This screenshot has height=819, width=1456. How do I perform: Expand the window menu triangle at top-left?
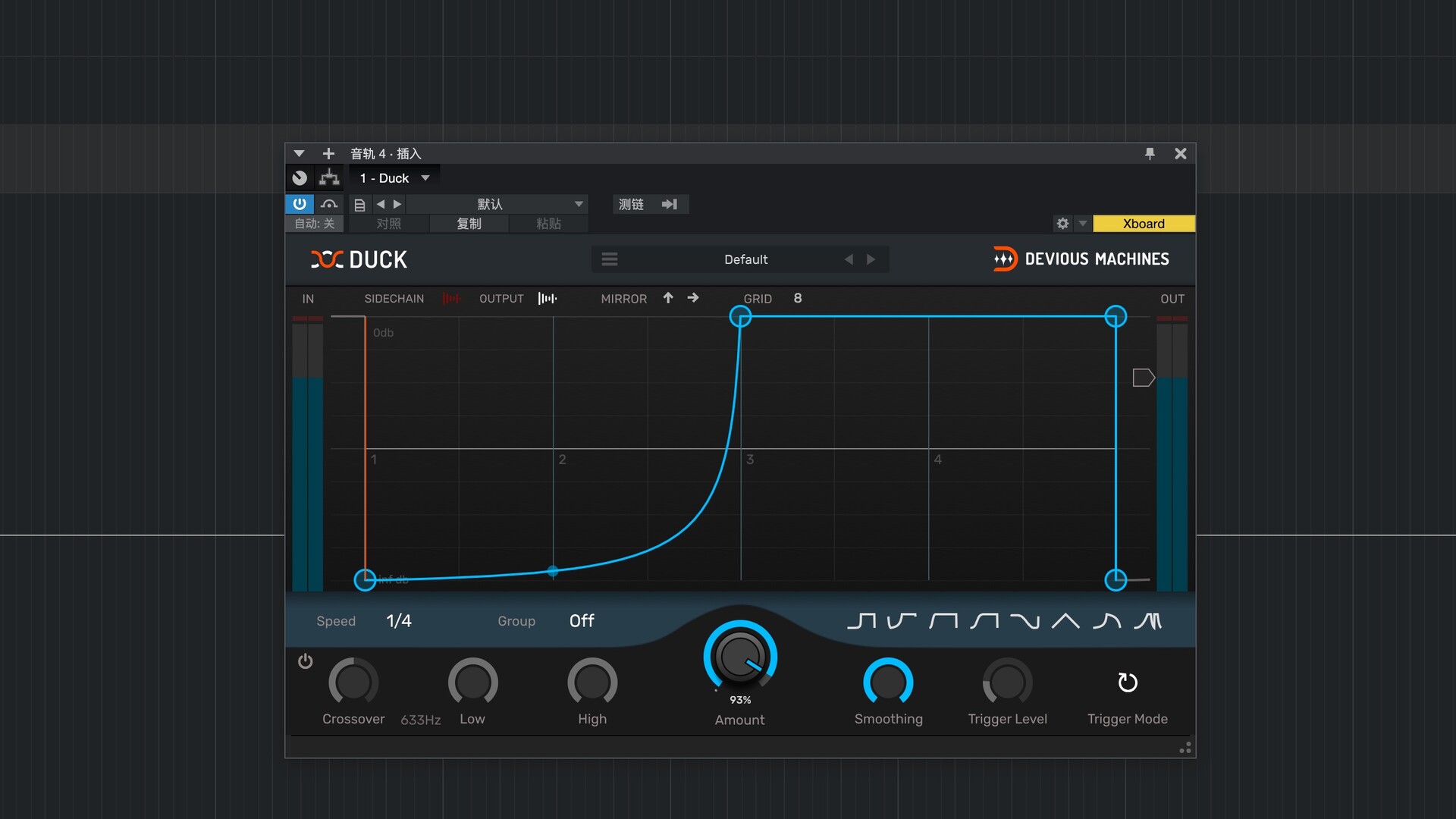coord(299,153)
